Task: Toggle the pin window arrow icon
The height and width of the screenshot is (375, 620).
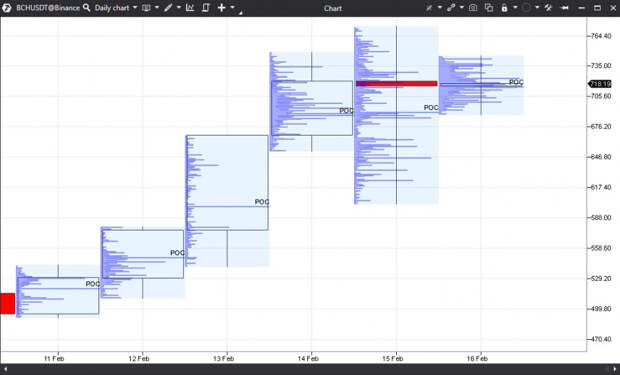Action: pyautogui.click(x=565, y=8)
